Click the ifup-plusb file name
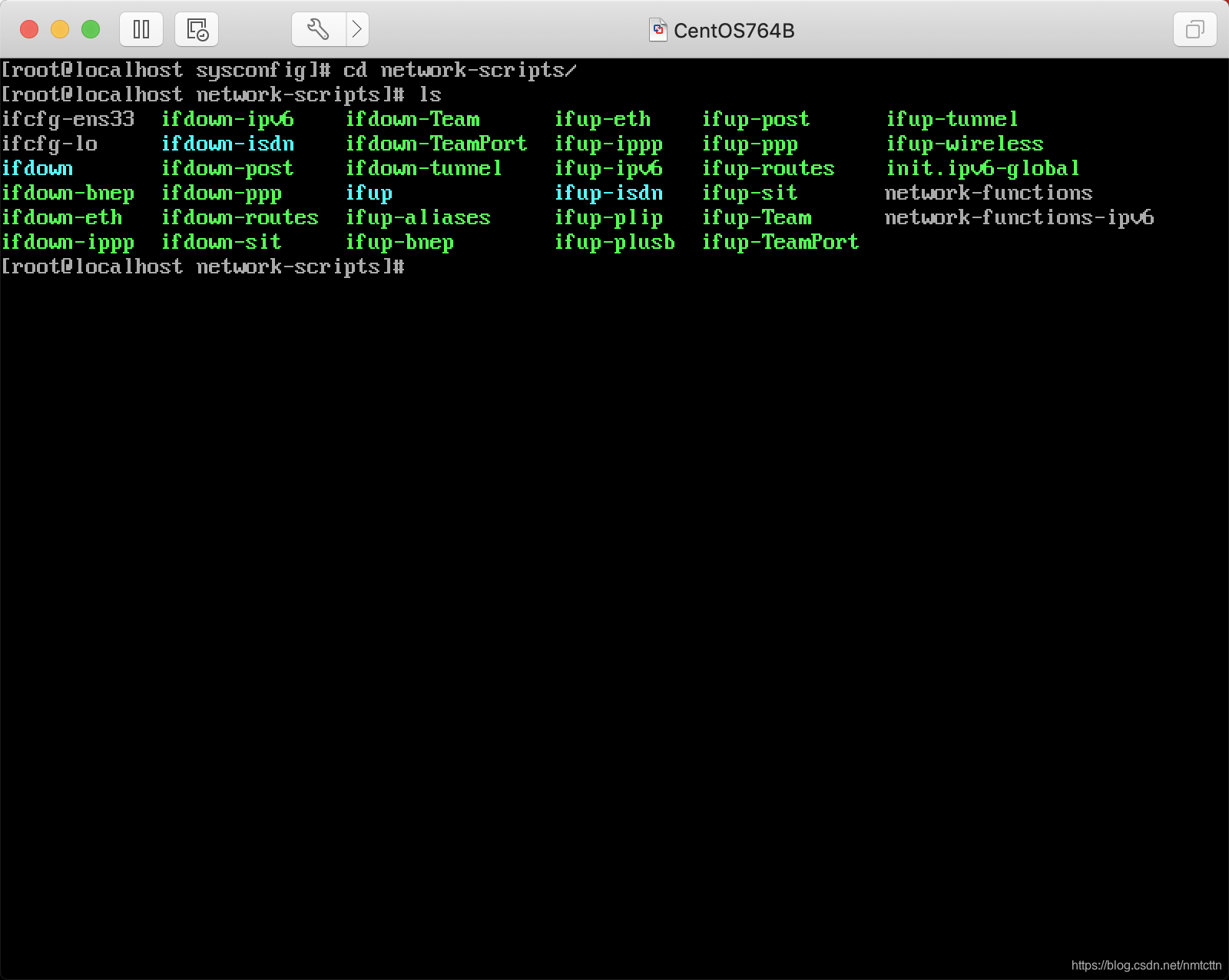 tap(615, 242)
